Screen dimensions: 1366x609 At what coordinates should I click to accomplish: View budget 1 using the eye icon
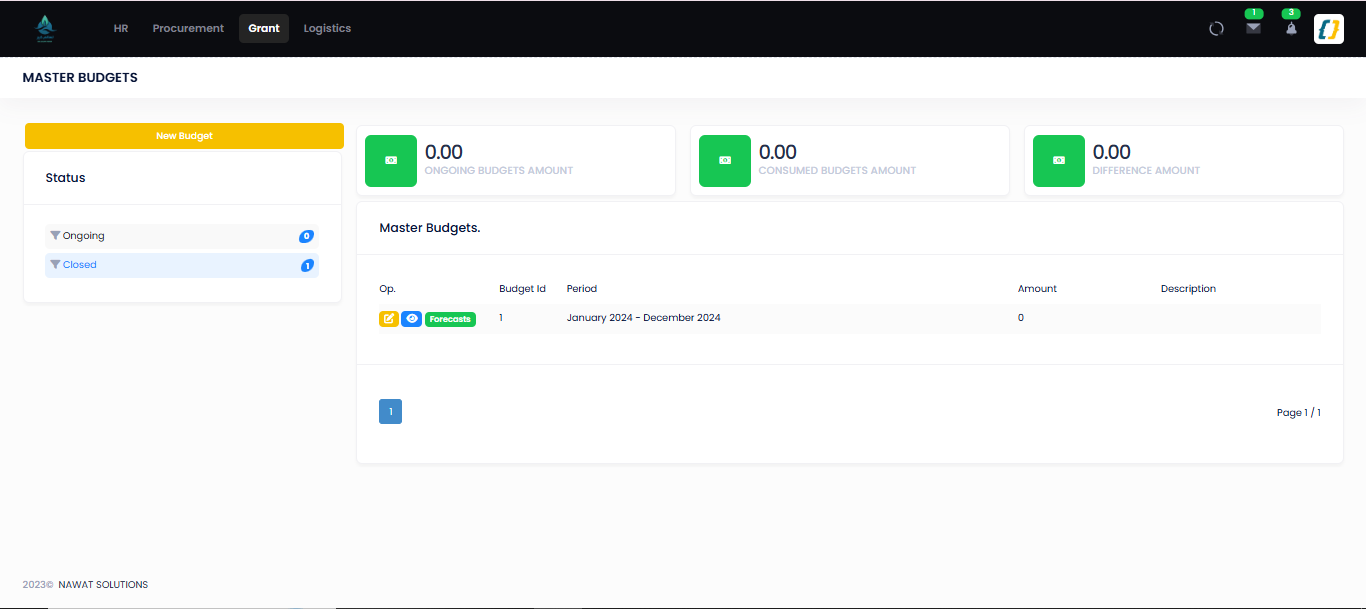click(411, 319)
